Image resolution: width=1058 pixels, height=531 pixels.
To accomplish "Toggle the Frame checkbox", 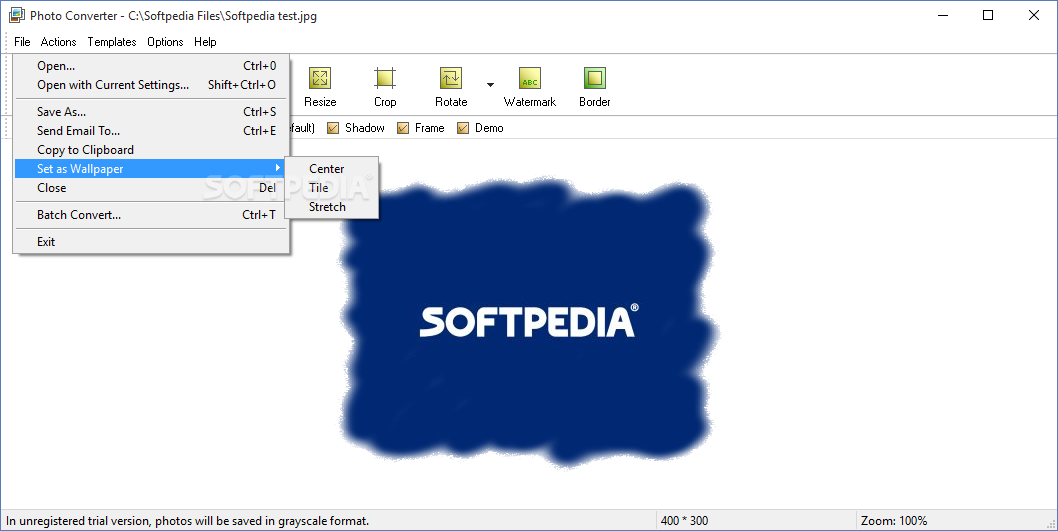I will point(403,128).
